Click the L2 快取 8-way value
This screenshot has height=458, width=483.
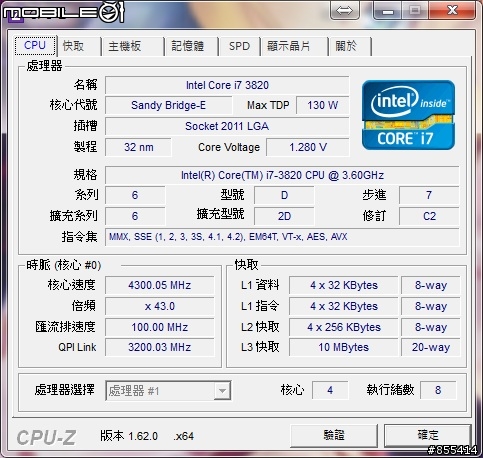pos(431,327)
